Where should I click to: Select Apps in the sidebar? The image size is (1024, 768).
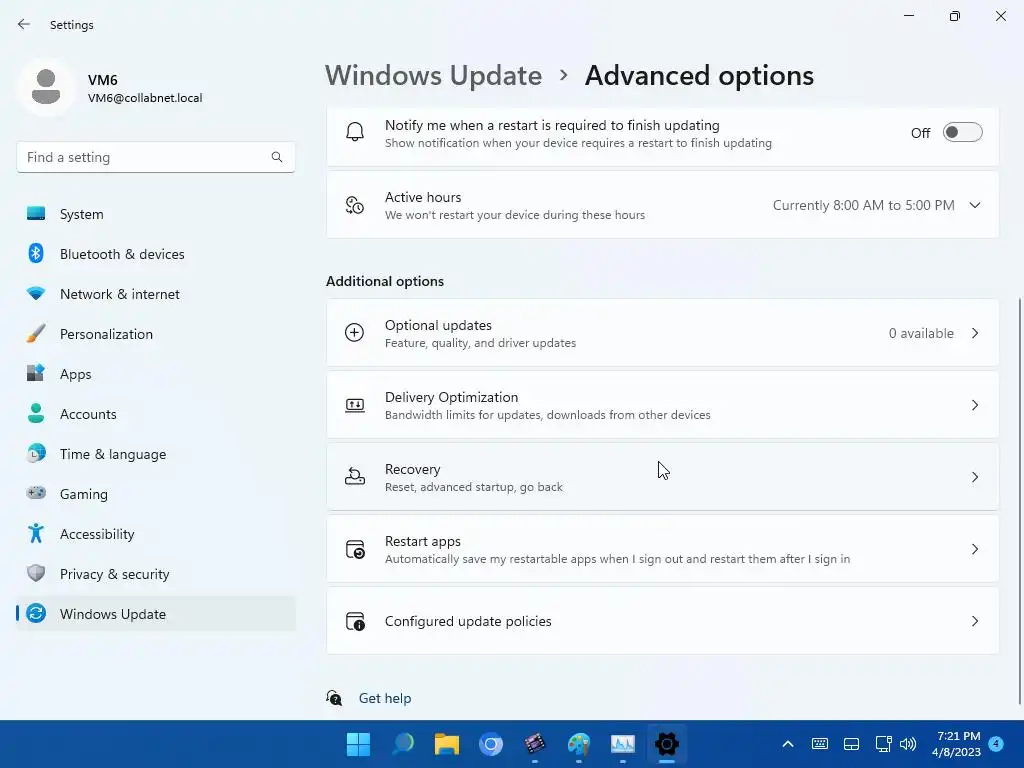tap(156, 374)
